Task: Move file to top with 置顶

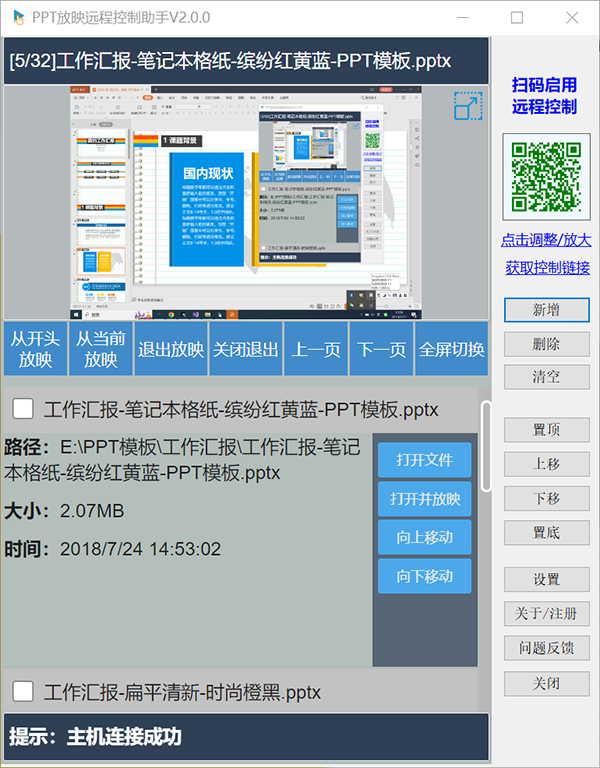Action: tap(546, 430)
